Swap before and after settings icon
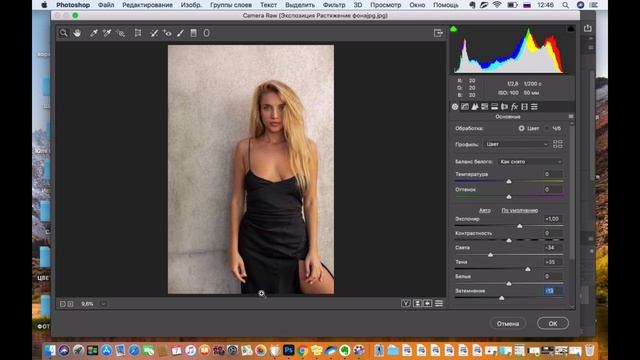Image resolution: width=640 pixels, height=360 pixels. pos(417,303)
